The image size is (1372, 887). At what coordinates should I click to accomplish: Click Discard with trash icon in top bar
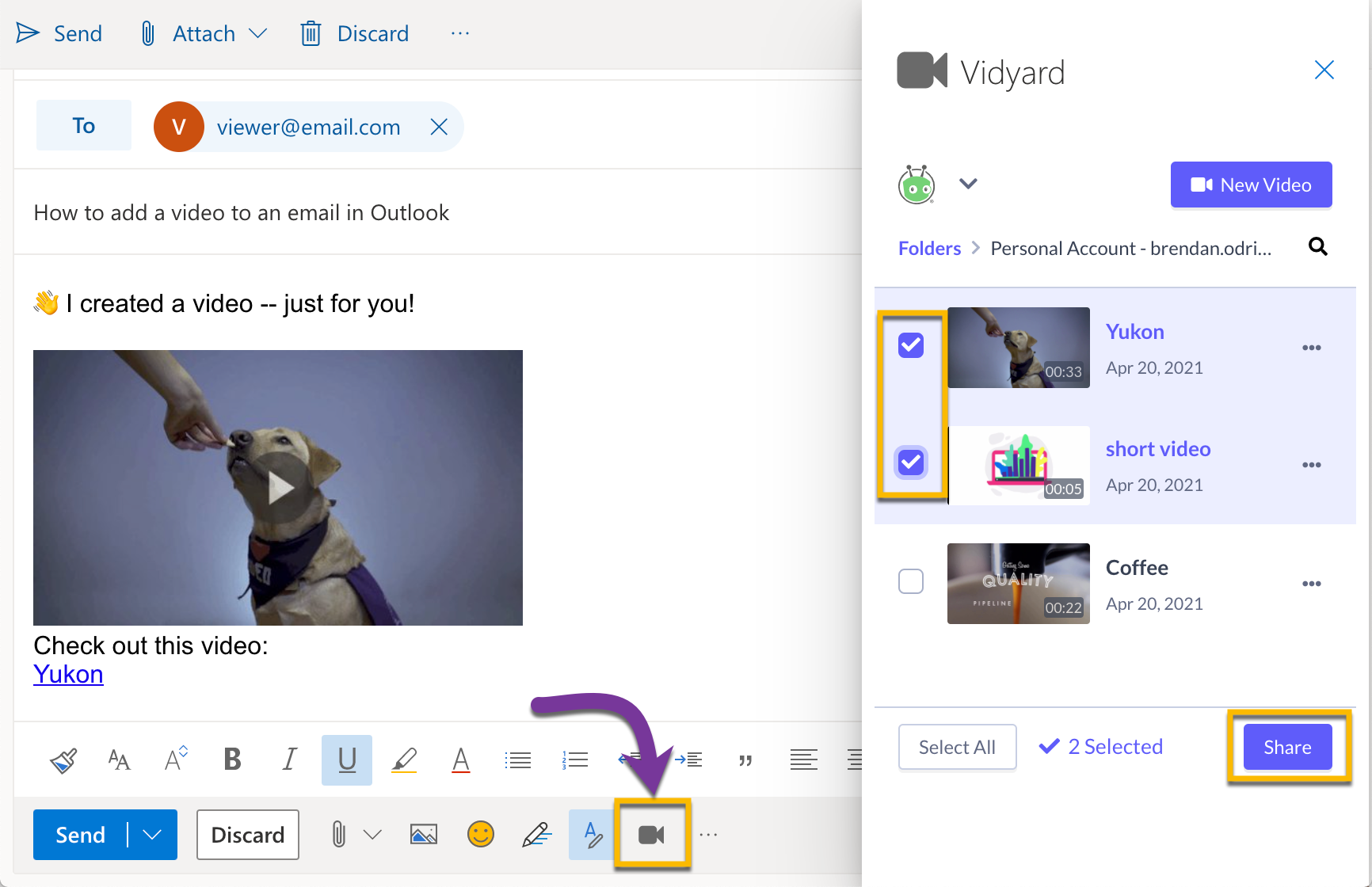[x=355, y=33]
